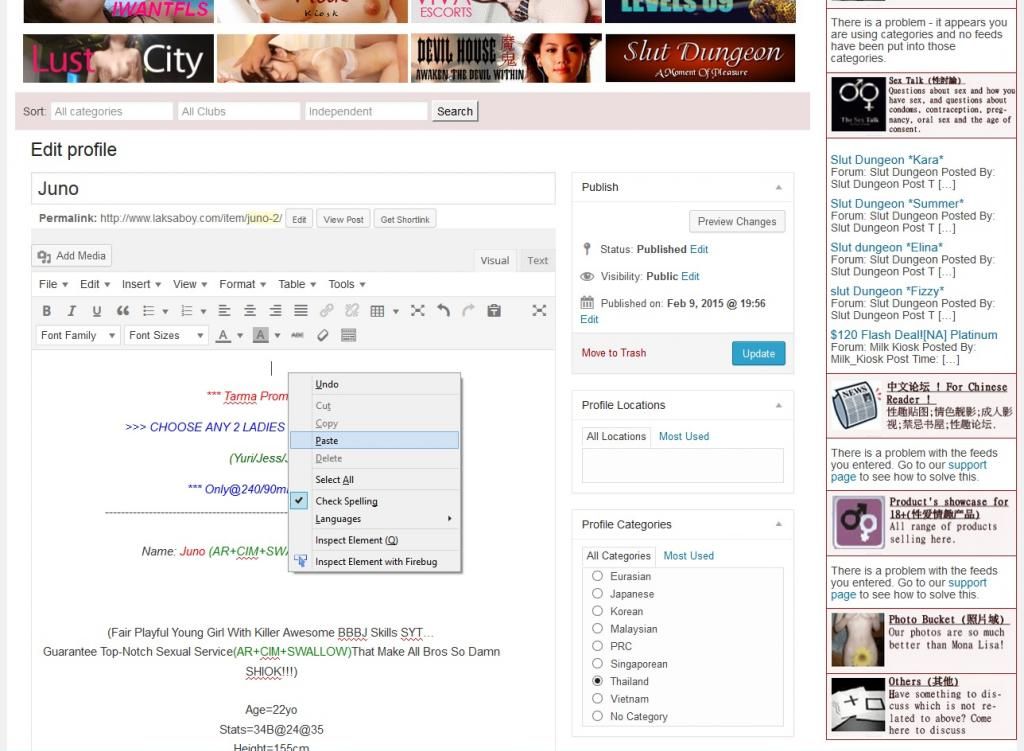This screenshot has width=1024, height=751.
Task: Click the Search button in sort bar
Action: pos(455,112)
